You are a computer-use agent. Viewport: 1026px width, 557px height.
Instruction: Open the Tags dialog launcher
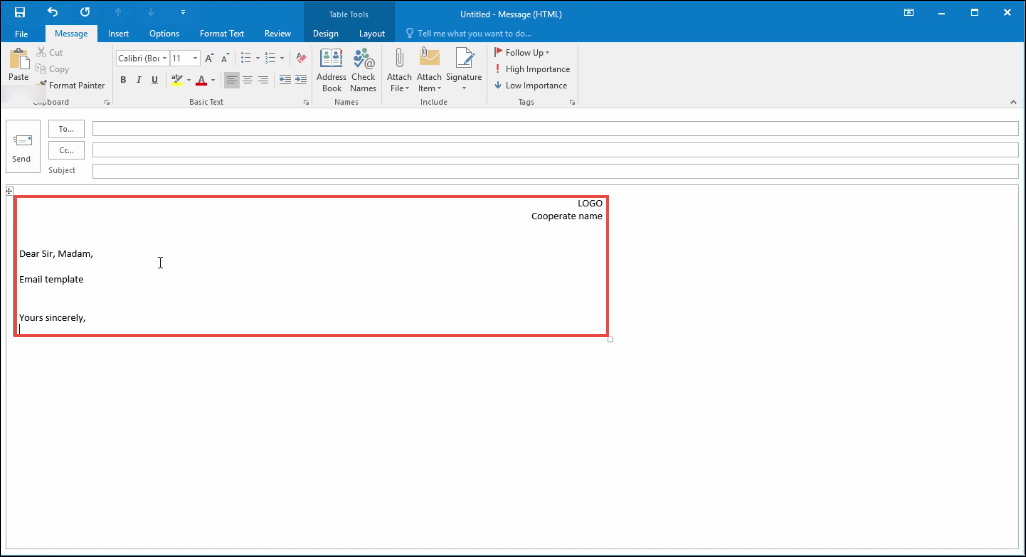pyautogui.click(x=573, y=103)
